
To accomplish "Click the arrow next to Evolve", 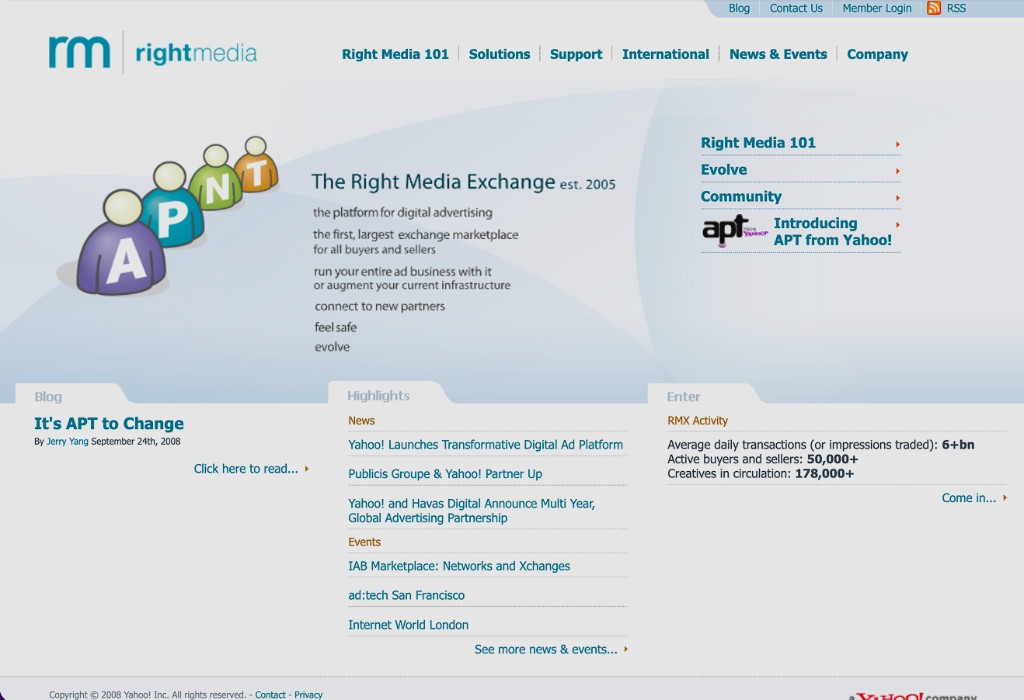I will pyautogui.click(x=898, y=171).
